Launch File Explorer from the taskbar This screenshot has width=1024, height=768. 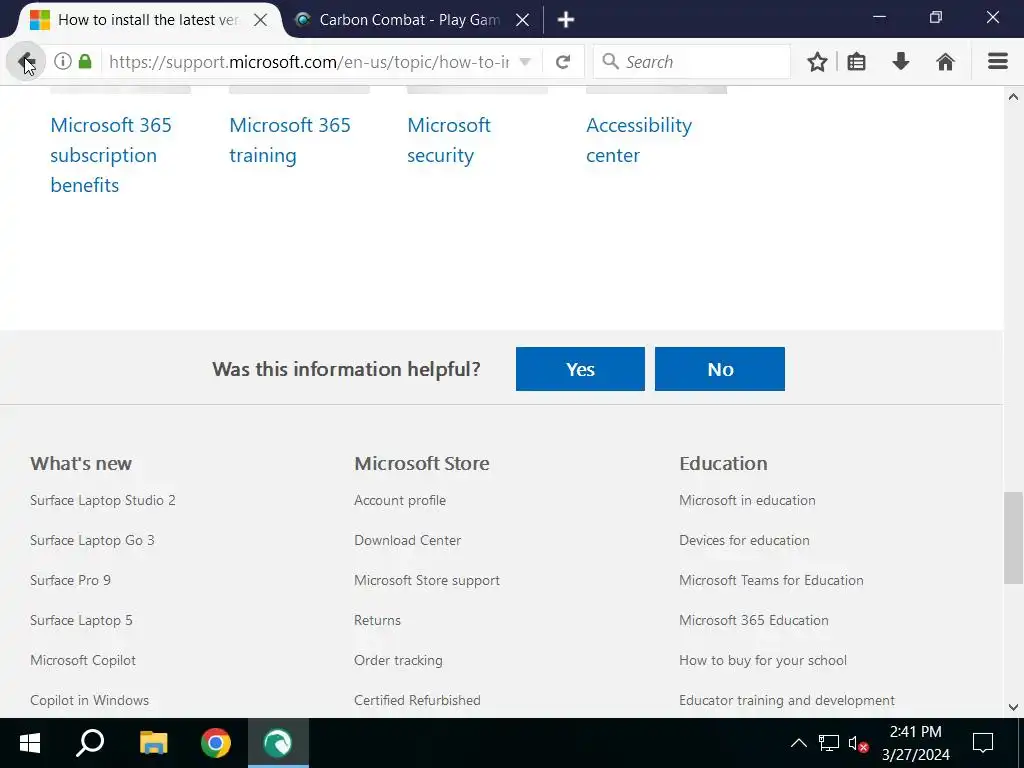click(x=153, y=743)
